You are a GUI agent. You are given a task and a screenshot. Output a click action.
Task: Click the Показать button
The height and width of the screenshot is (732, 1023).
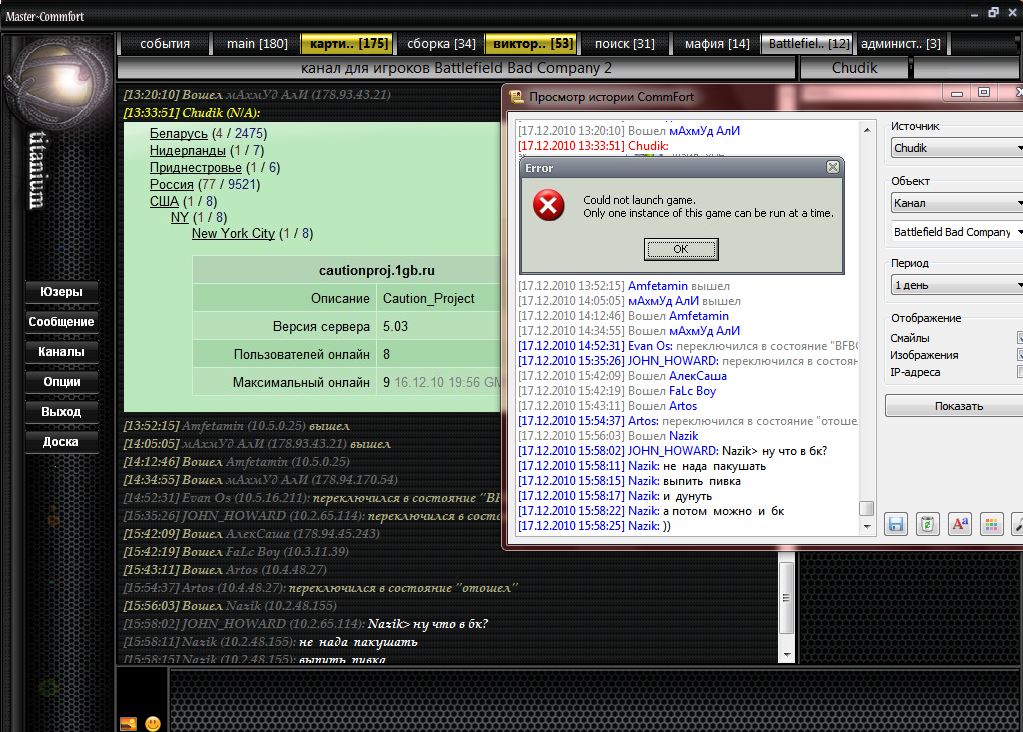[956, 406]
